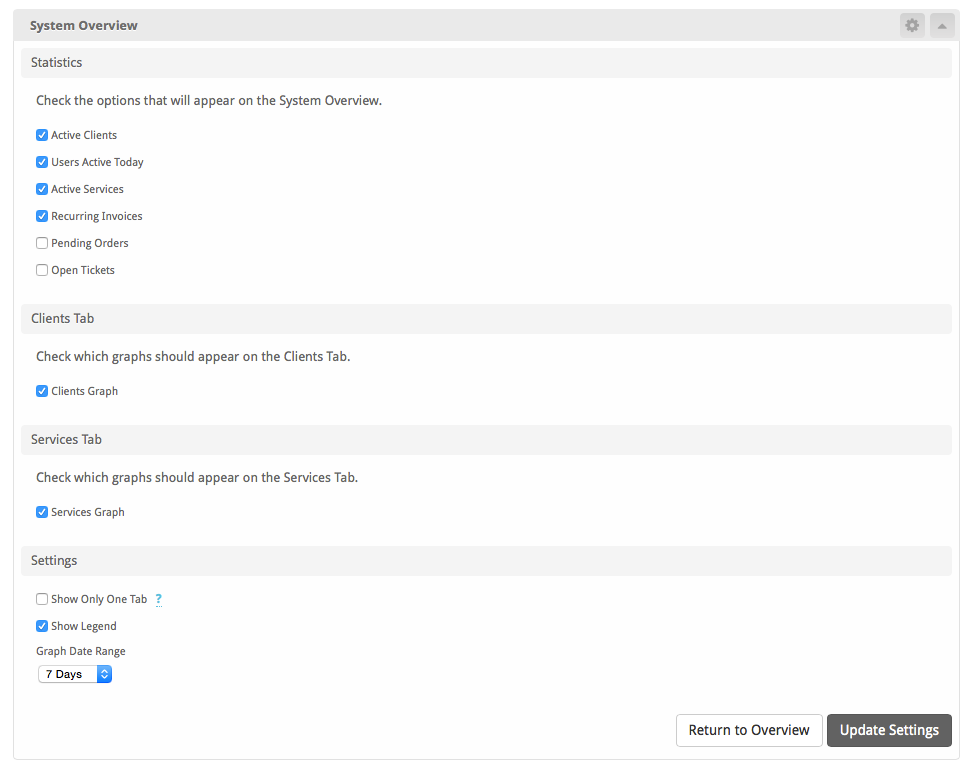Collapse the System Overview panel with arrow
The image size is (970, 769).
click(942, 25)
